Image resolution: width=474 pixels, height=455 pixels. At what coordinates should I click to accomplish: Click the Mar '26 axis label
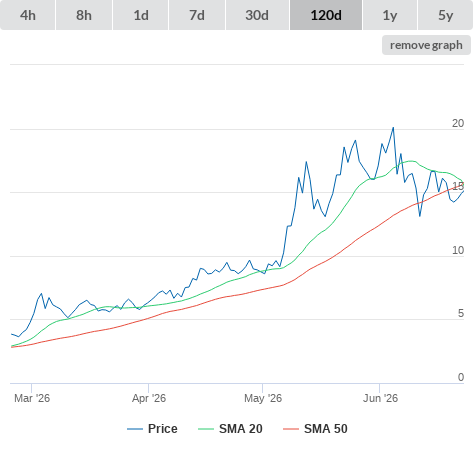coord(32,398)
